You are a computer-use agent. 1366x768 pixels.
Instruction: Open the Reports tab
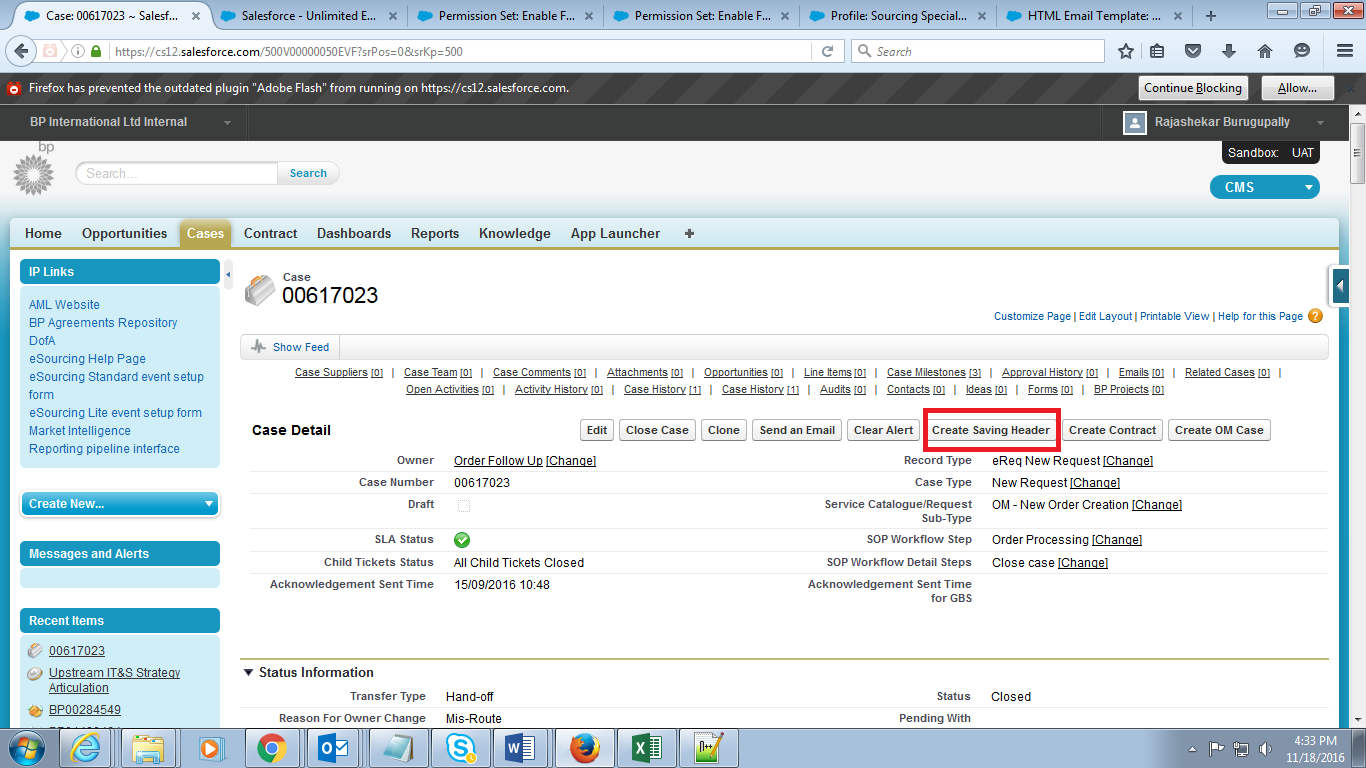click(435, 233)
